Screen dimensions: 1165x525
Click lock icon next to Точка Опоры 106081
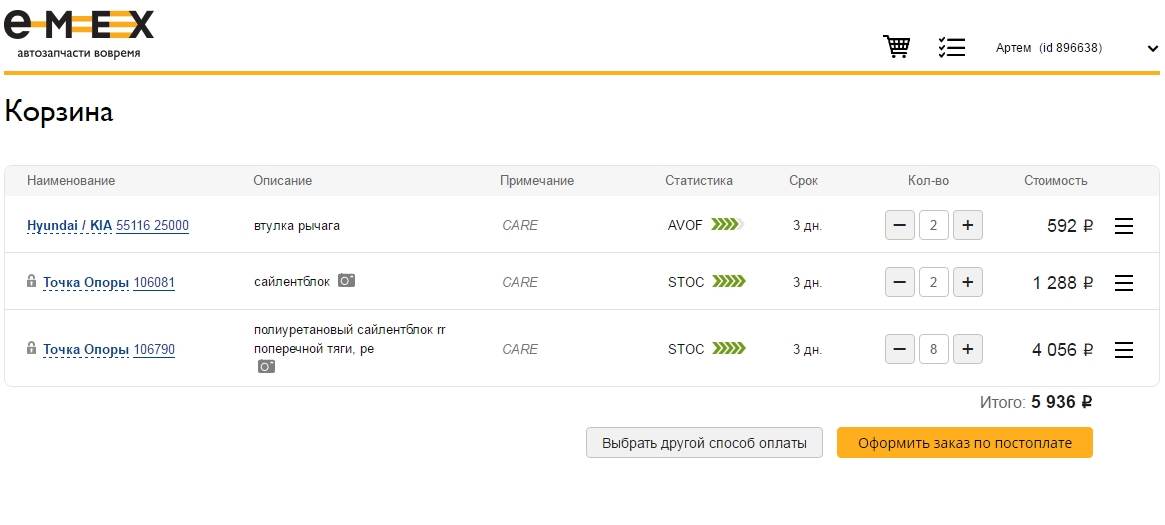[x=32, y=282]
